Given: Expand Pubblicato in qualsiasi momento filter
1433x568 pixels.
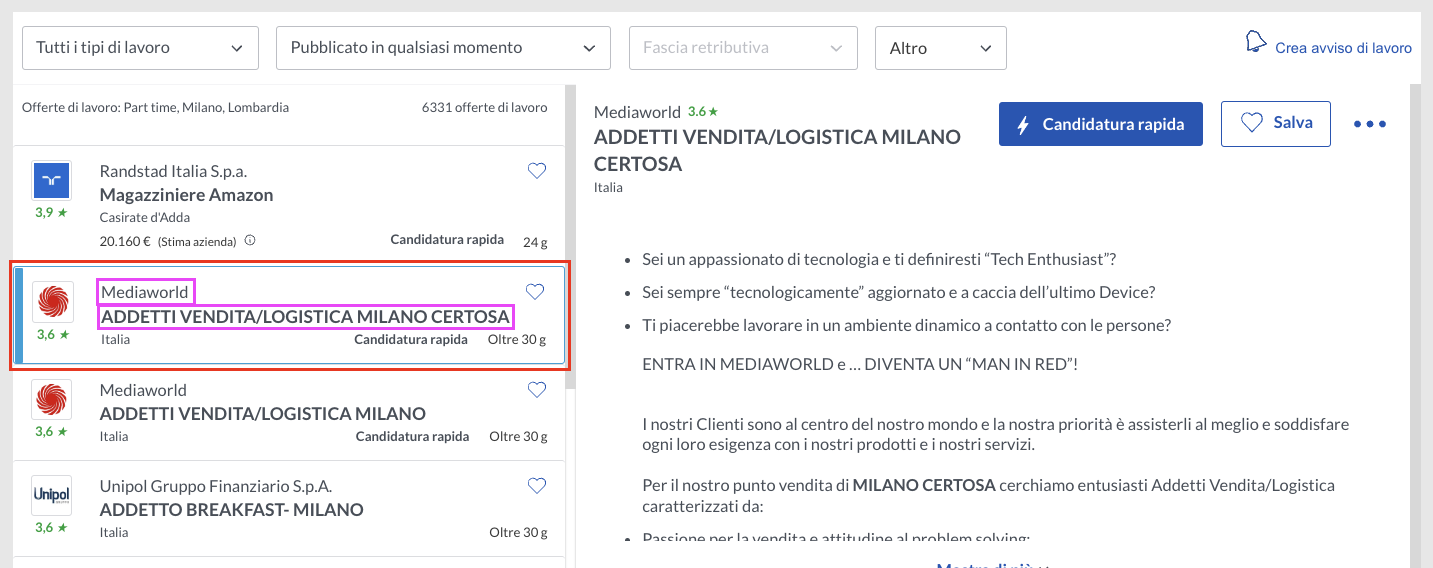Looking at the screenshot, I should (x=443, y=48).
